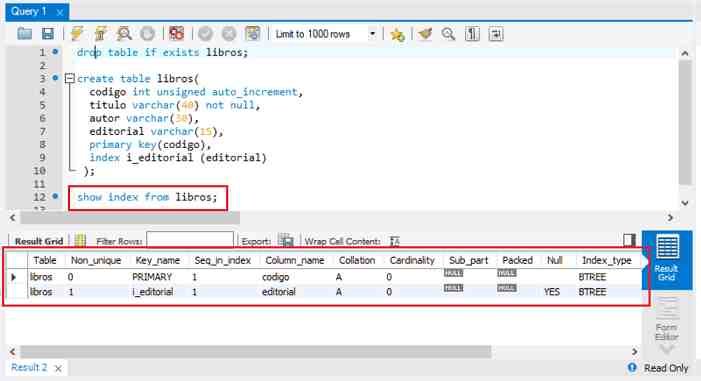
Task: Save snippet with star icon
Action: tap(397, 34)
